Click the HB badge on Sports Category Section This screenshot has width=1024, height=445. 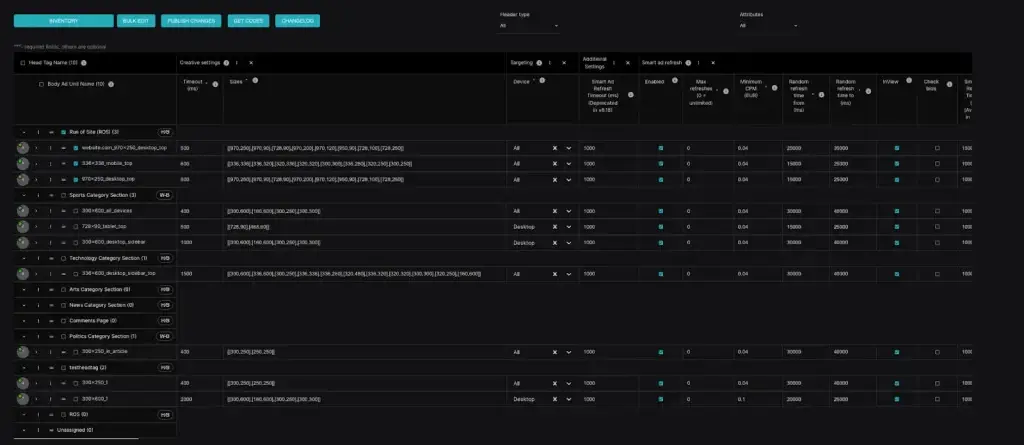click(165, 195)
